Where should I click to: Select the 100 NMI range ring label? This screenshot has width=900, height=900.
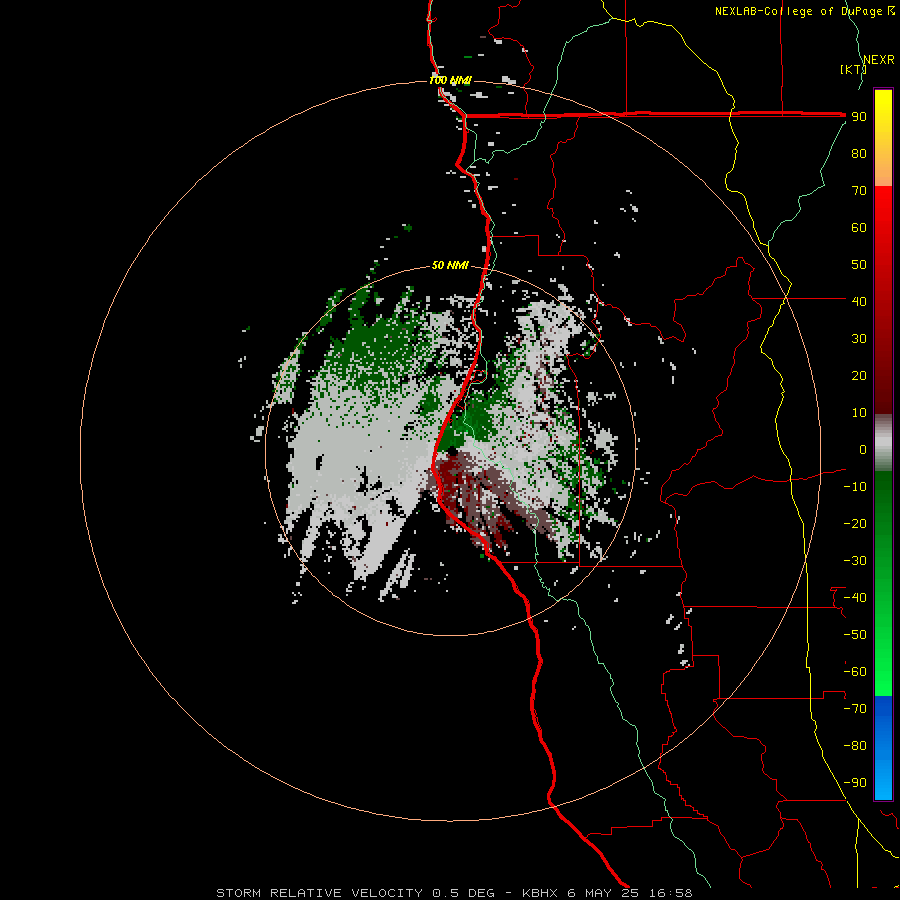[x=450, y=80]
